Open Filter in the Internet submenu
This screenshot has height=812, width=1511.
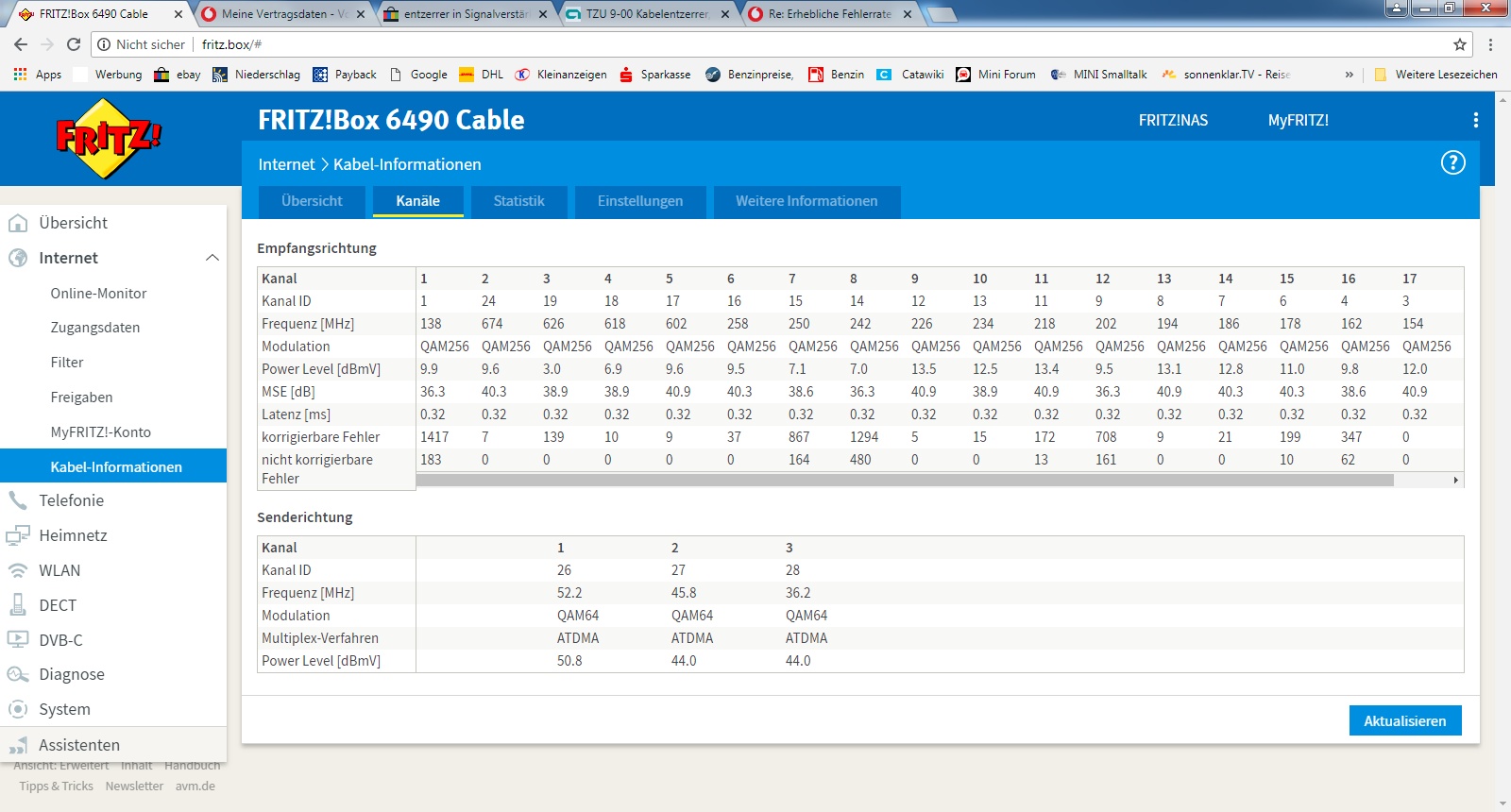[x=67, y=363]
